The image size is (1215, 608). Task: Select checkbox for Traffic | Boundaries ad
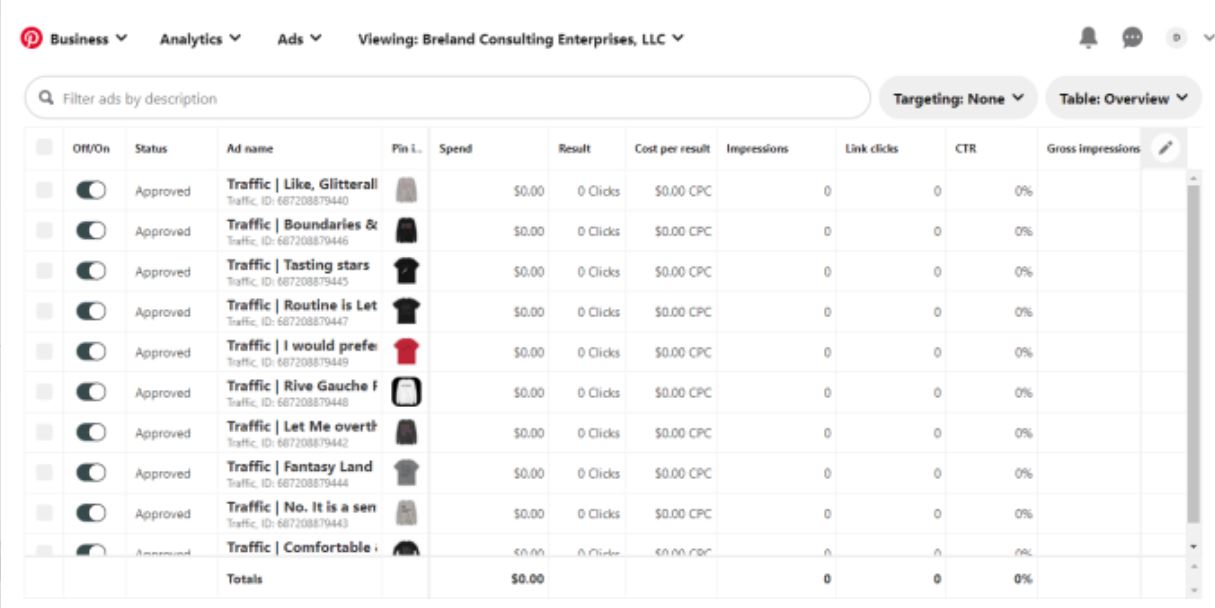(44, 231)
